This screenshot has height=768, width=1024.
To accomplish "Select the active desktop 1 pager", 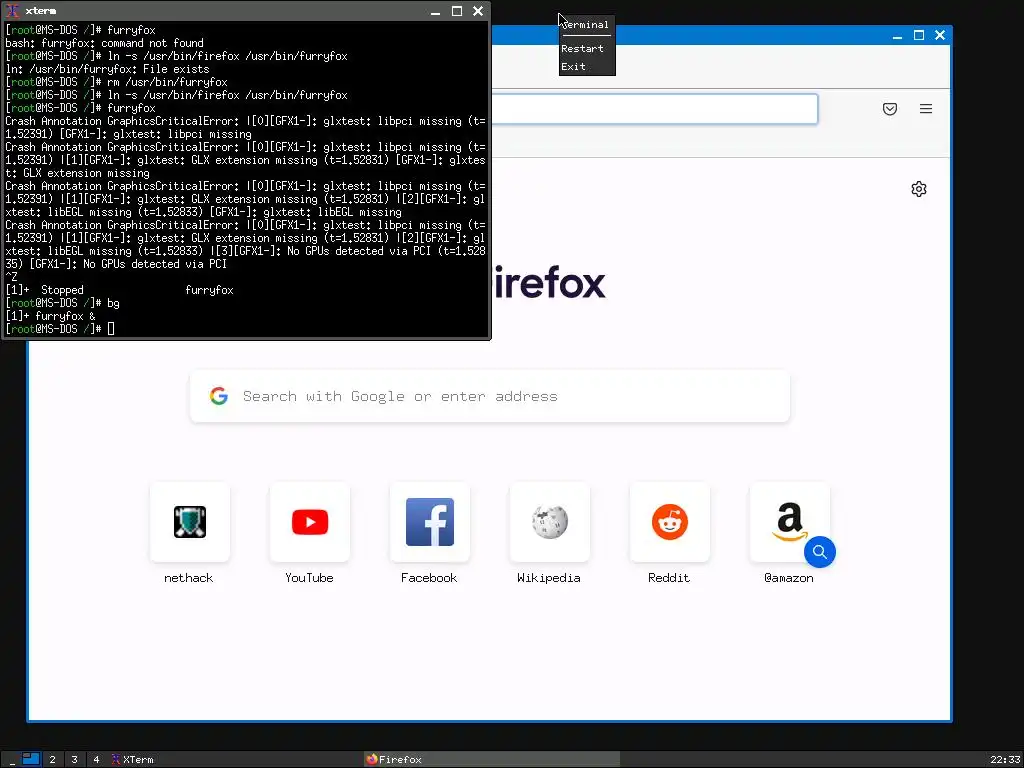I will point(31,760).
